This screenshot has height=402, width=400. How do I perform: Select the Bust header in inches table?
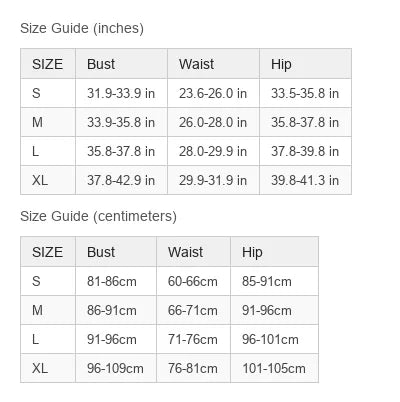click(x=121, y=64)
